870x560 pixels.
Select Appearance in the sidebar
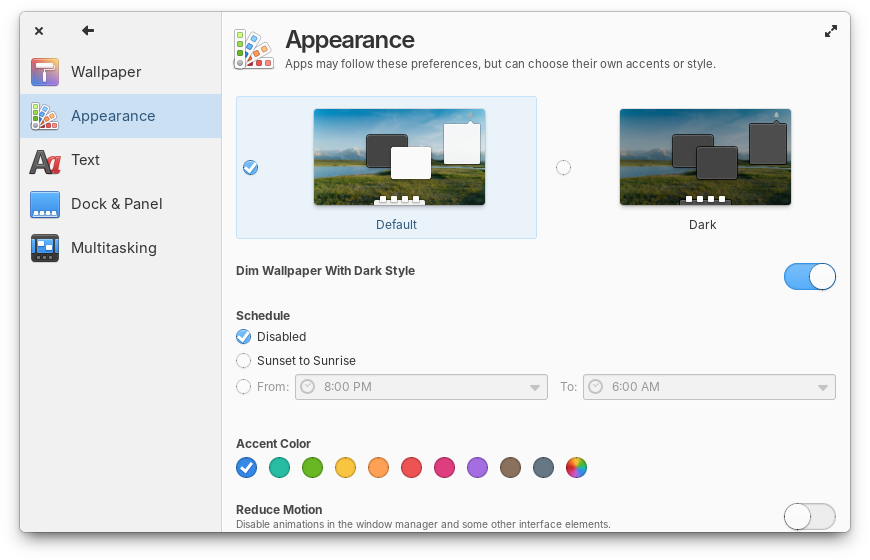tap(120, 116)
